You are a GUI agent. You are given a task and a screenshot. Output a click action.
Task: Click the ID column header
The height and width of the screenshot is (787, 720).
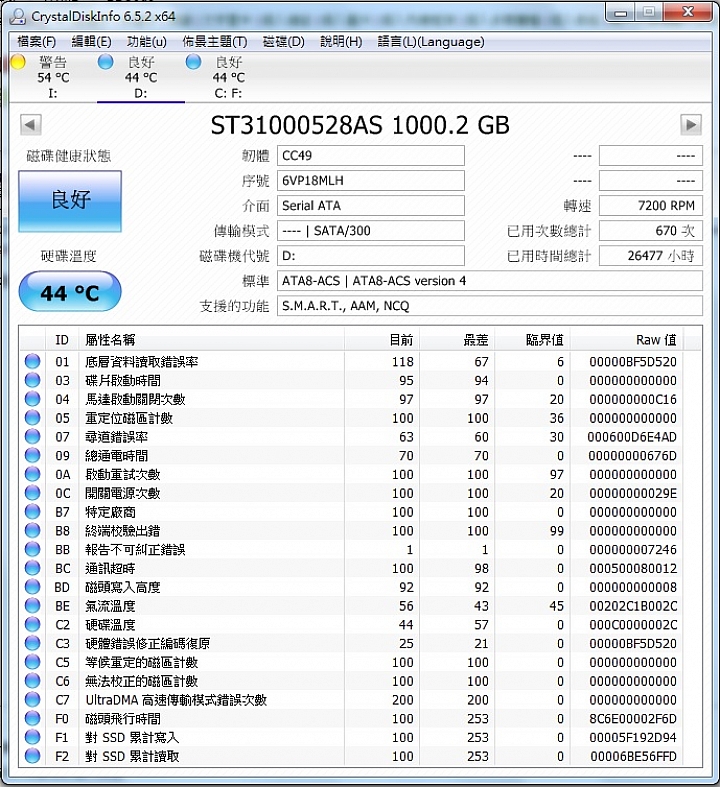pos(62,340)
